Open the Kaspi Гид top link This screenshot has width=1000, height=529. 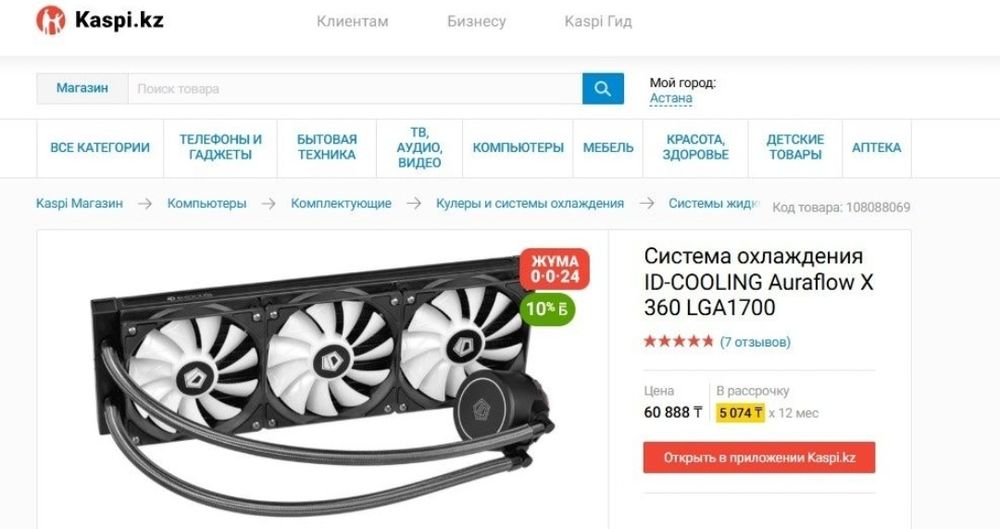(598, 21)
